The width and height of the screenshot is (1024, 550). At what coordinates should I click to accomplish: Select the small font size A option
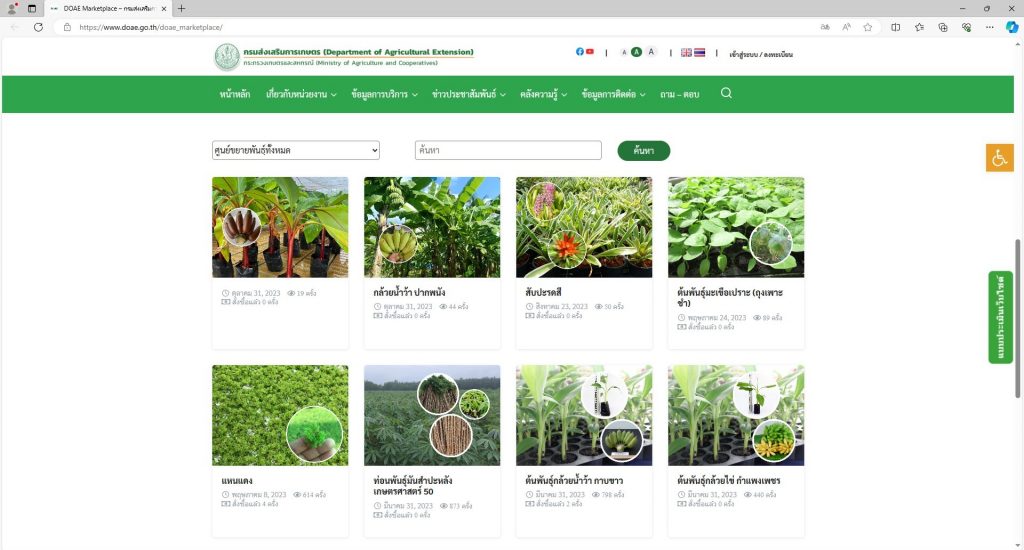click(623, 52)
